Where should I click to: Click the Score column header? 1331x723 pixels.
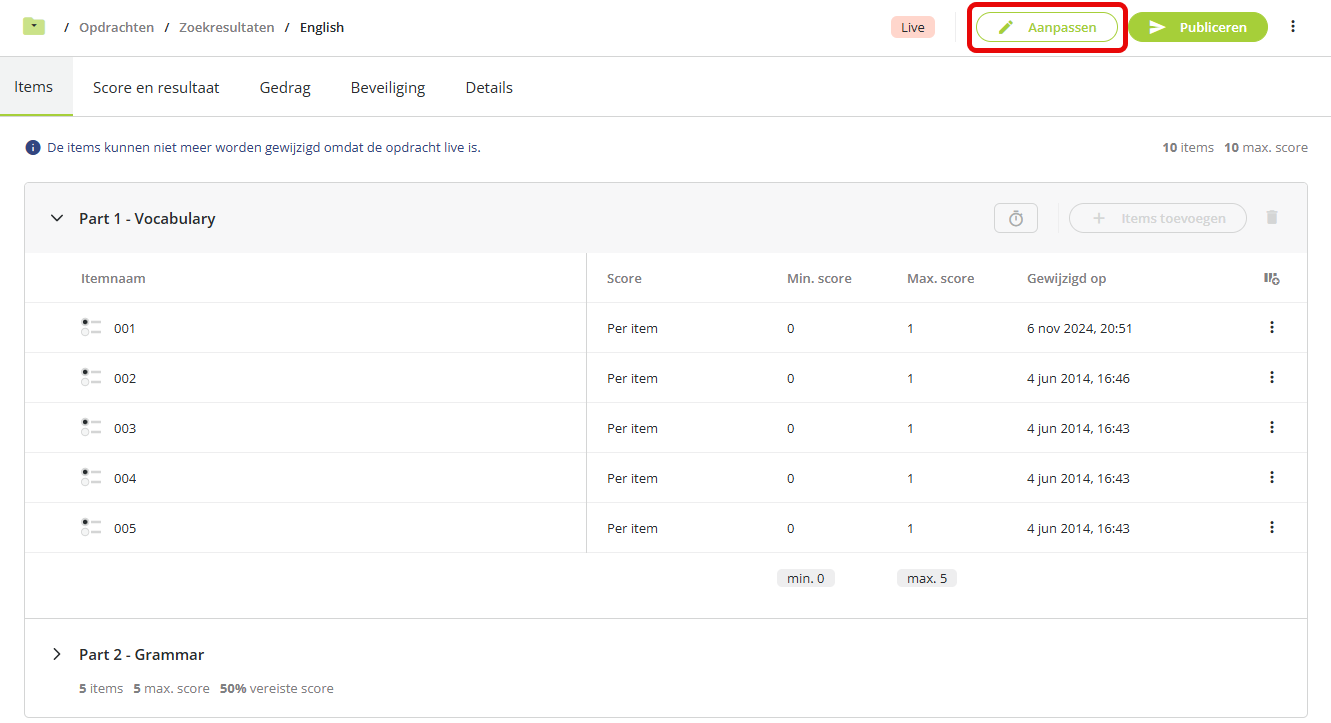[x=624, y=278]
